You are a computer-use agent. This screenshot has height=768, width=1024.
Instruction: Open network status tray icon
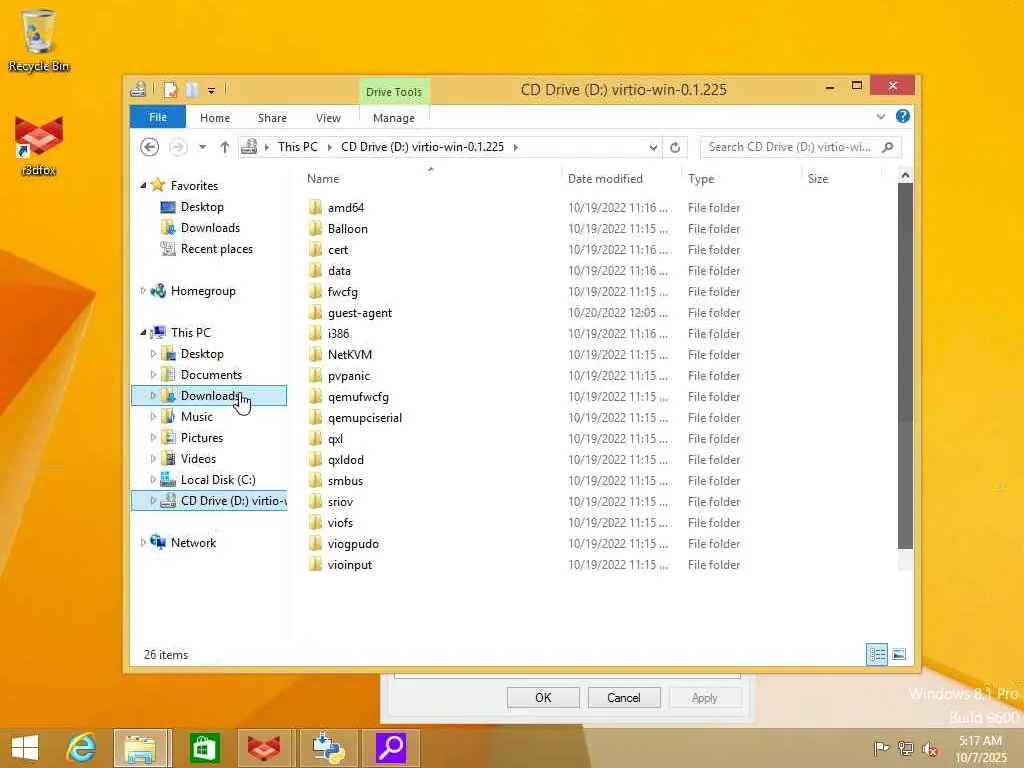(906, 748)
